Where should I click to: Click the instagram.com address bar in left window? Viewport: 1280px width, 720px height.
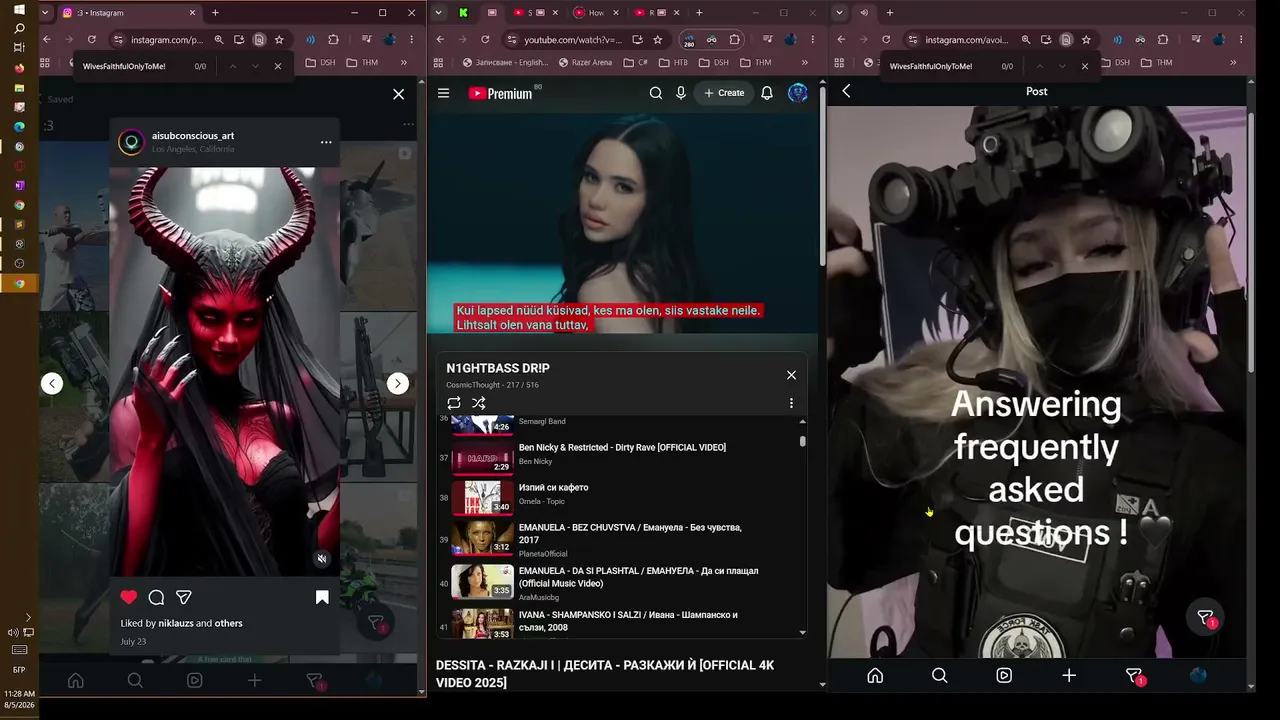tap(165, 40)
